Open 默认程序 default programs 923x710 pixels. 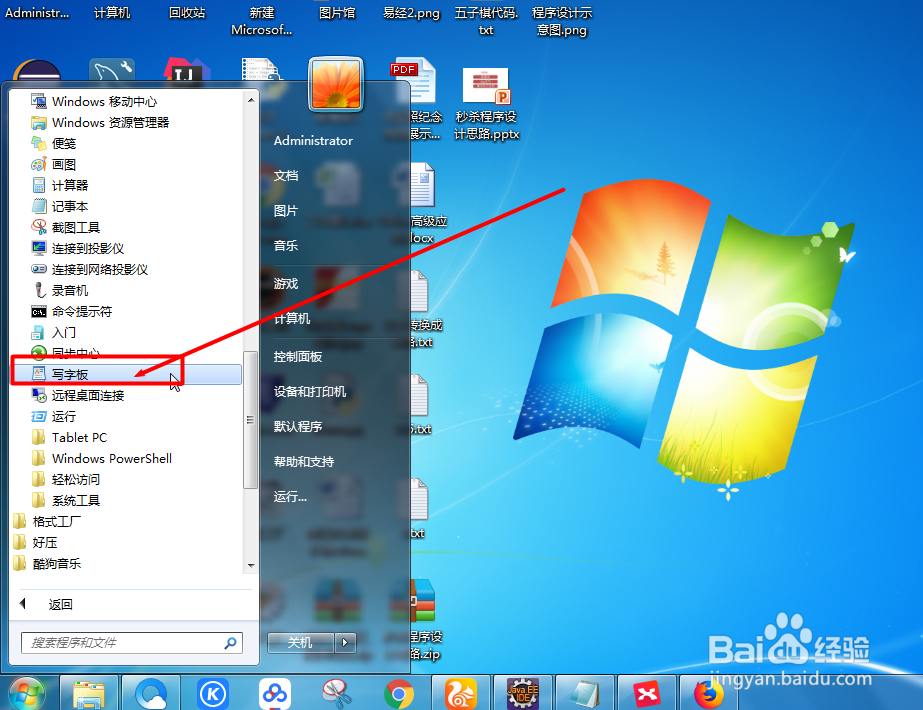tap(298, 427)
